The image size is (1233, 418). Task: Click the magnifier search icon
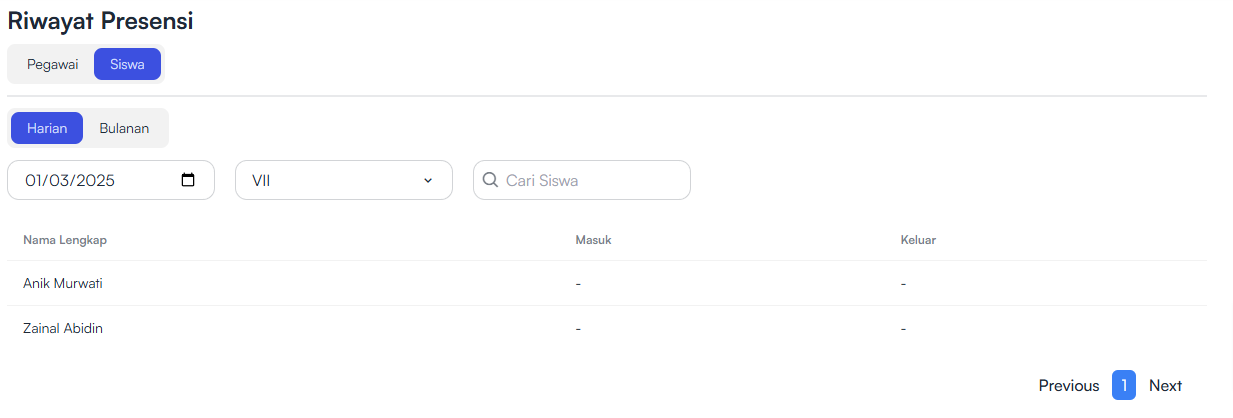490,180
